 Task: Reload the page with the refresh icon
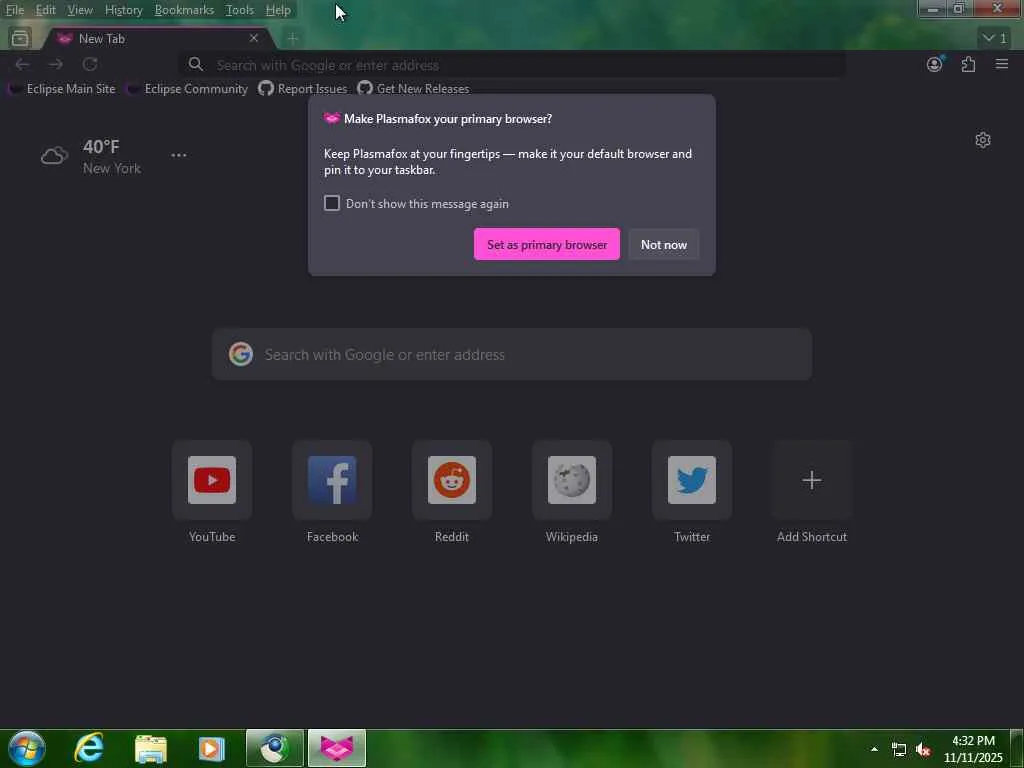[x=90, y=64]
